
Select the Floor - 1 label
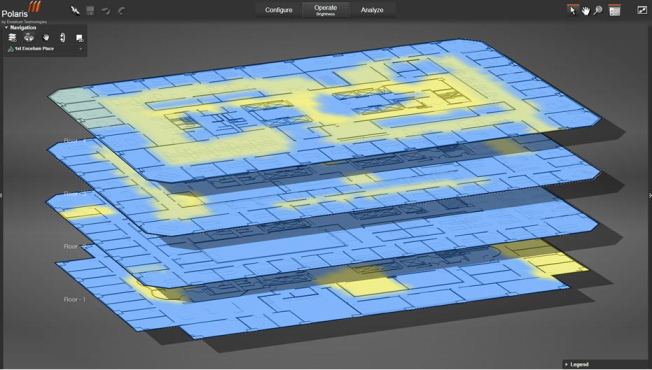[74, 299]
